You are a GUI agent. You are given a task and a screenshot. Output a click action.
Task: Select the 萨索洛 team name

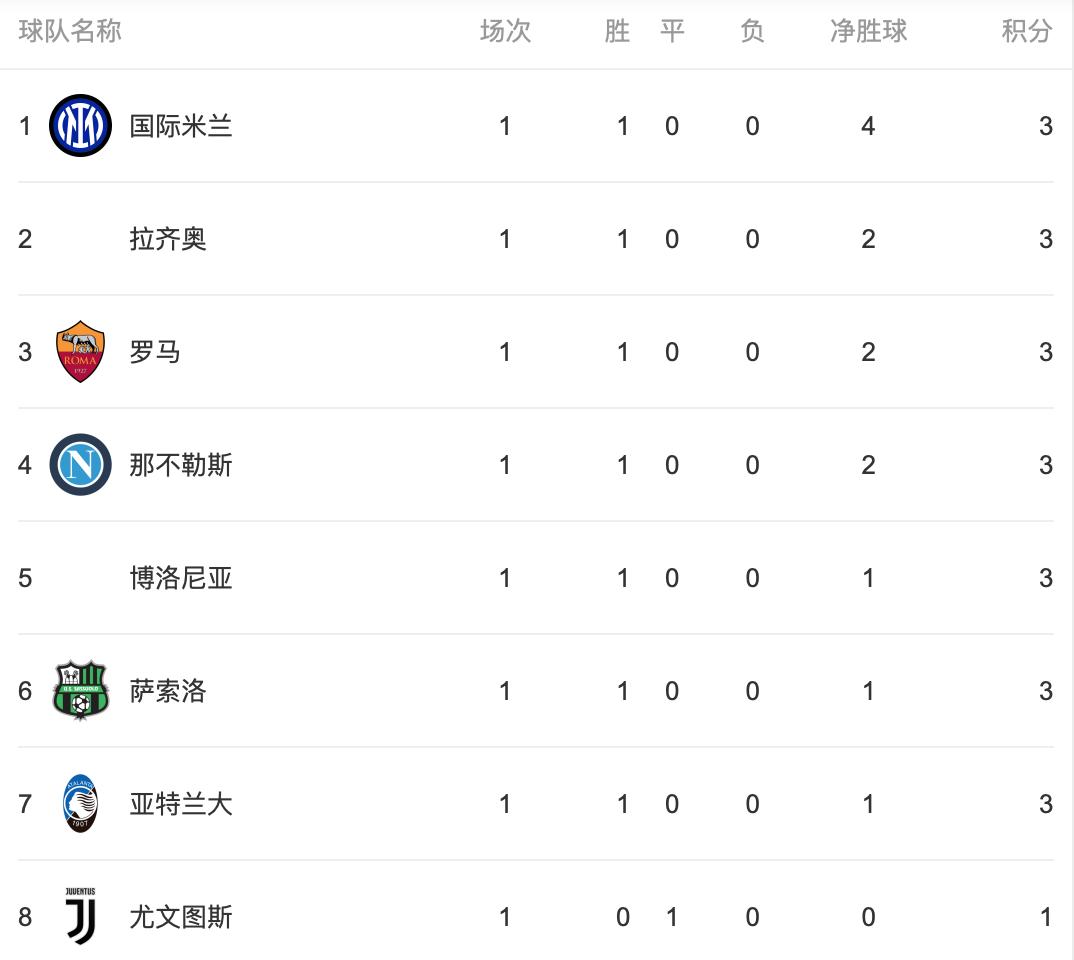tap(168, 691)
